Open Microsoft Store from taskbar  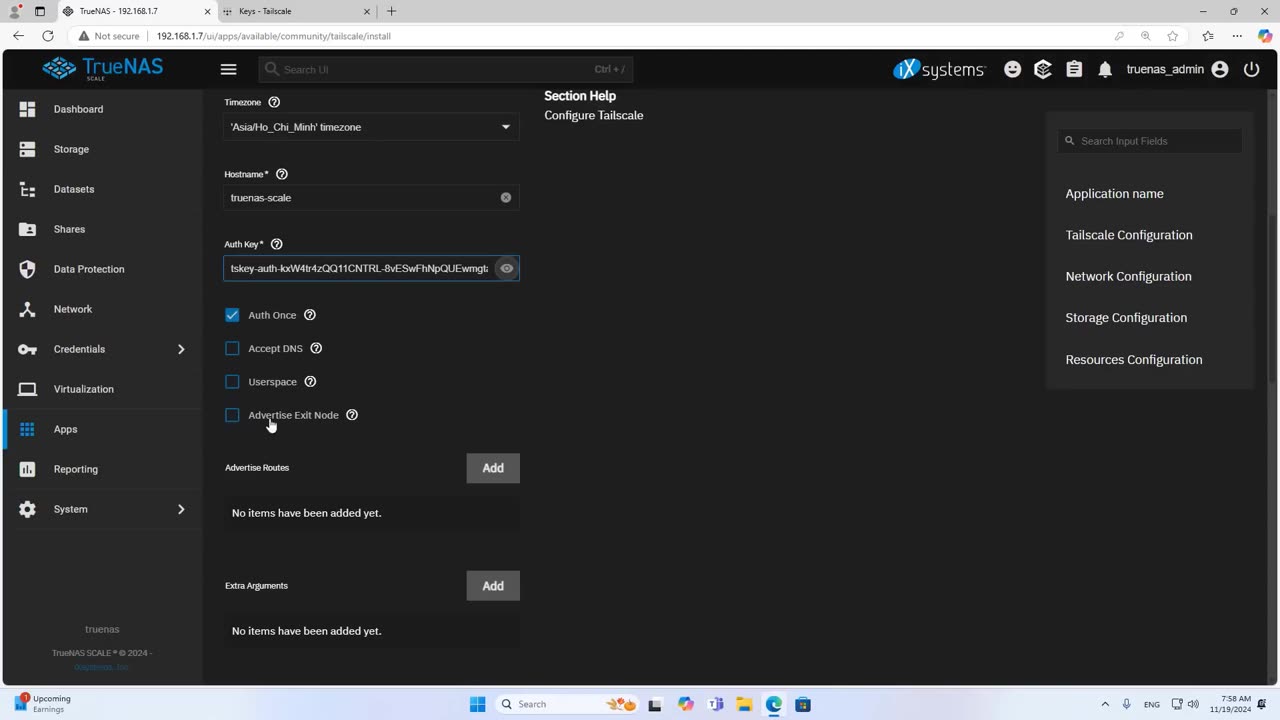point(803,704)
